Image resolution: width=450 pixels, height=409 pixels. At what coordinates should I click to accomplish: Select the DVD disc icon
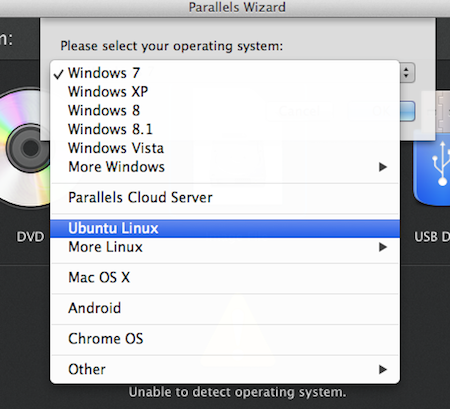tap(25, 147)
